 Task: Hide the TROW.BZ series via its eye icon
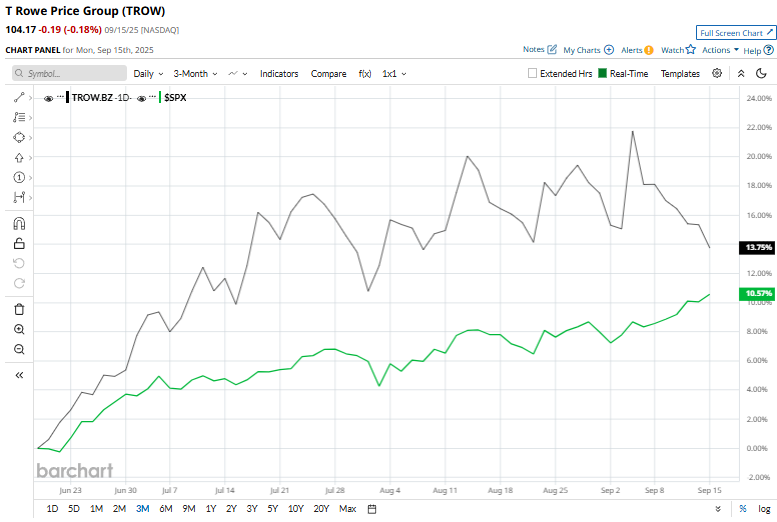(49, 98)
